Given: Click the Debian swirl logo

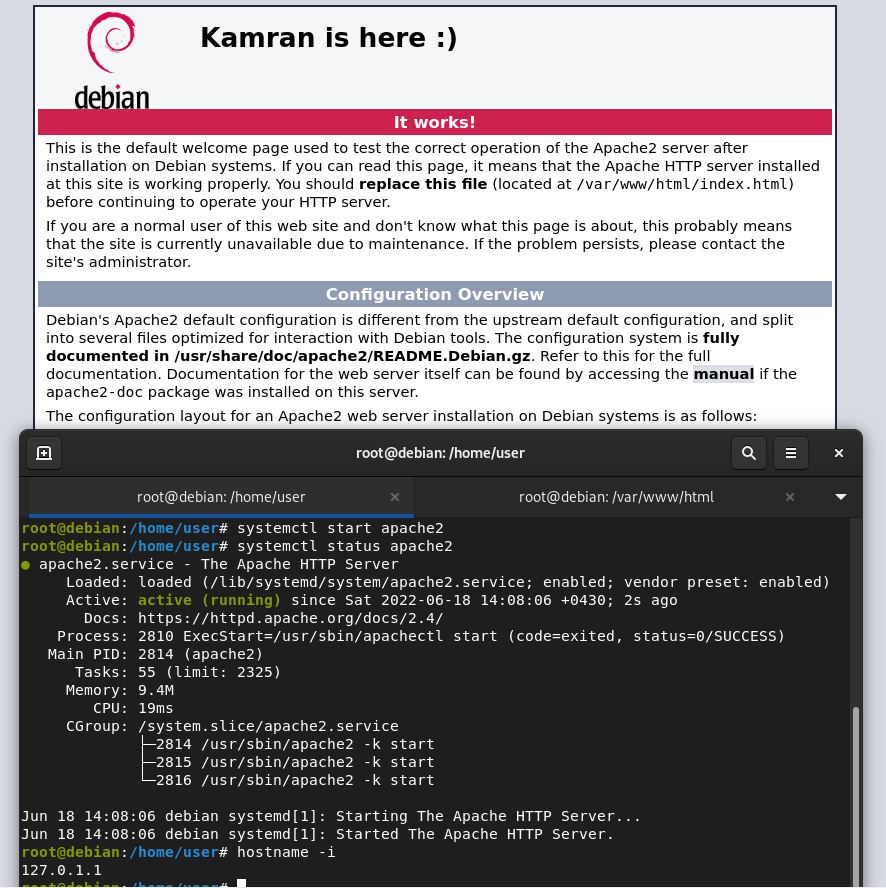Looking at the screenshot, I should pos(111,59).
